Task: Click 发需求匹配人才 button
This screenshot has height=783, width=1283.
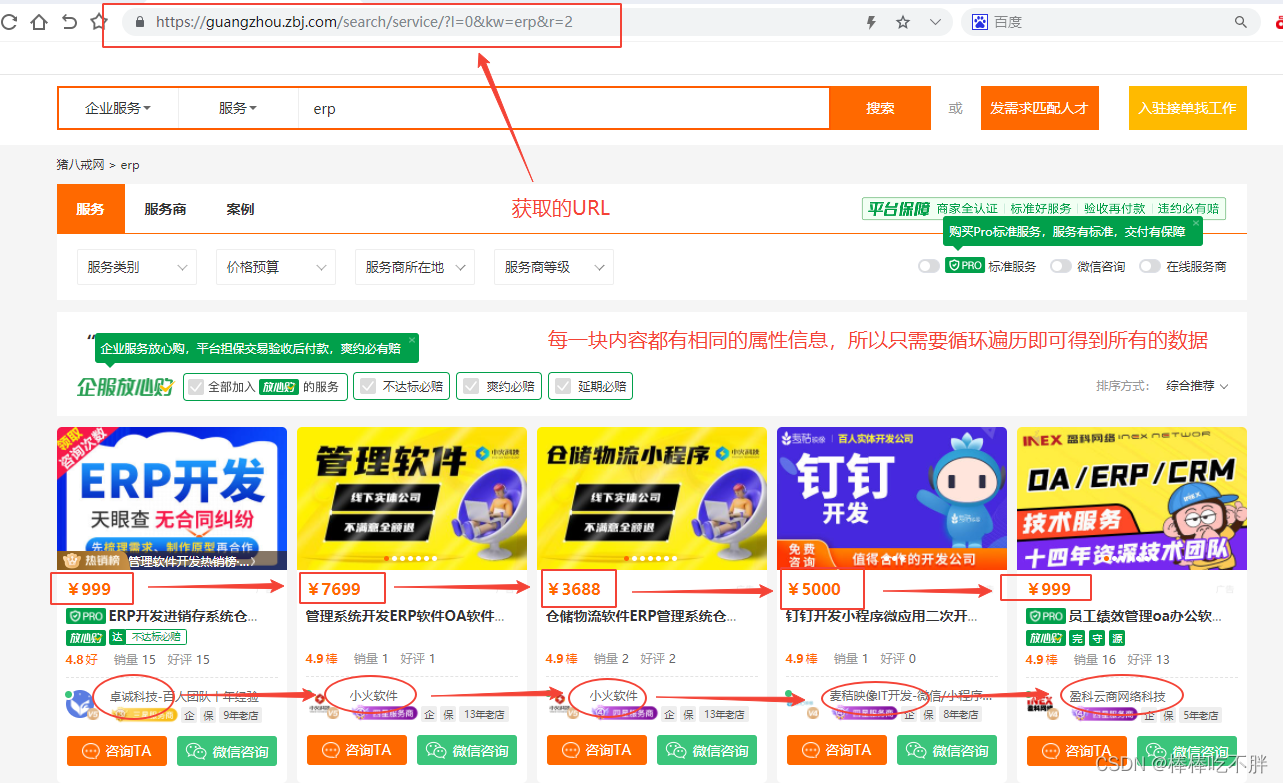Action: coord(1039,108)
